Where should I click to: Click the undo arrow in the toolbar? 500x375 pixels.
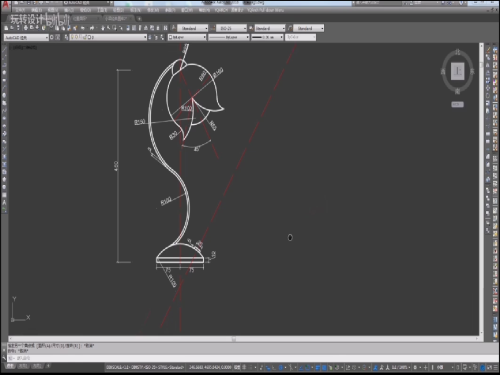(83, 28)
